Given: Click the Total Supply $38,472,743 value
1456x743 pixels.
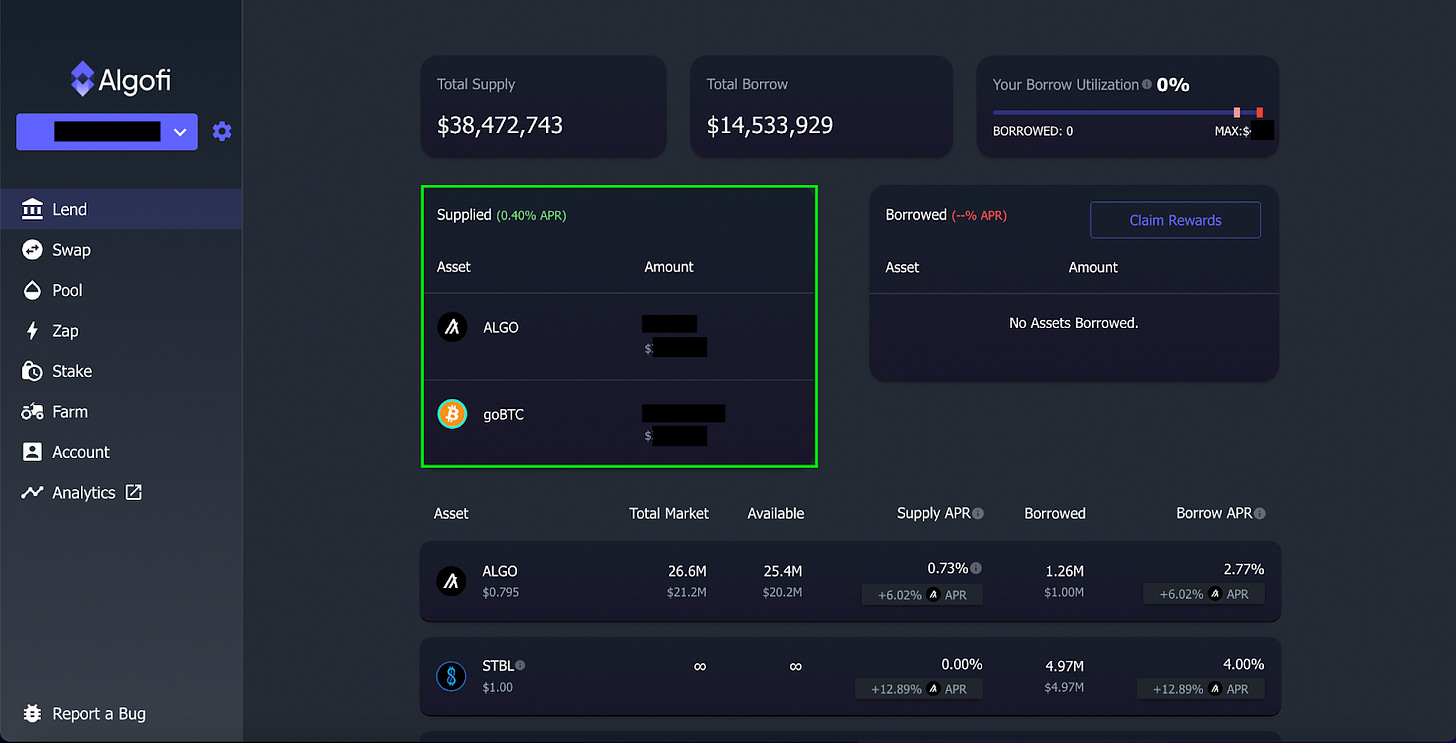Looking at the screenshot, I should pos(500,125).
